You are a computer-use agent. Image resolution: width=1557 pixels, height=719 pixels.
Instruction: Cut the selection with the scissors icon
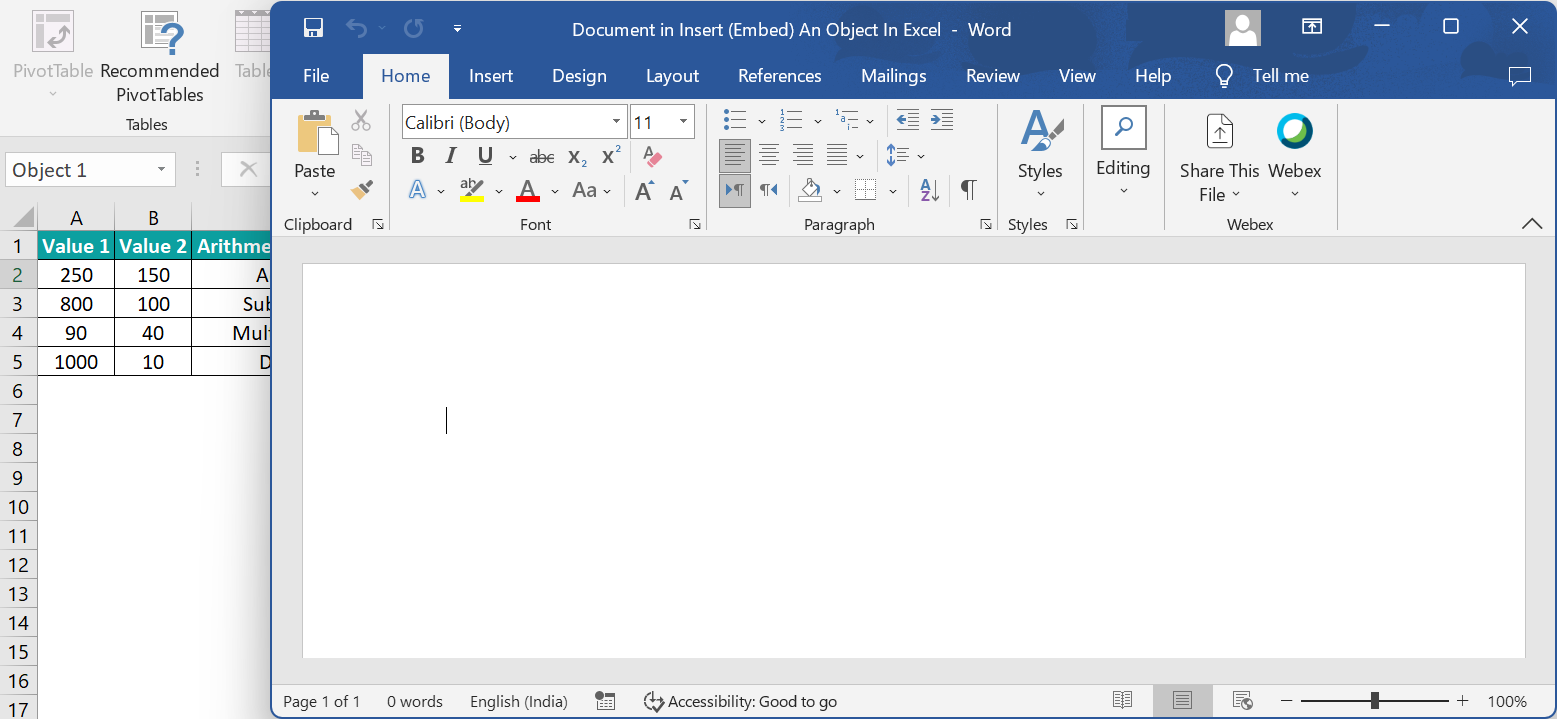[x=361, y=121]
